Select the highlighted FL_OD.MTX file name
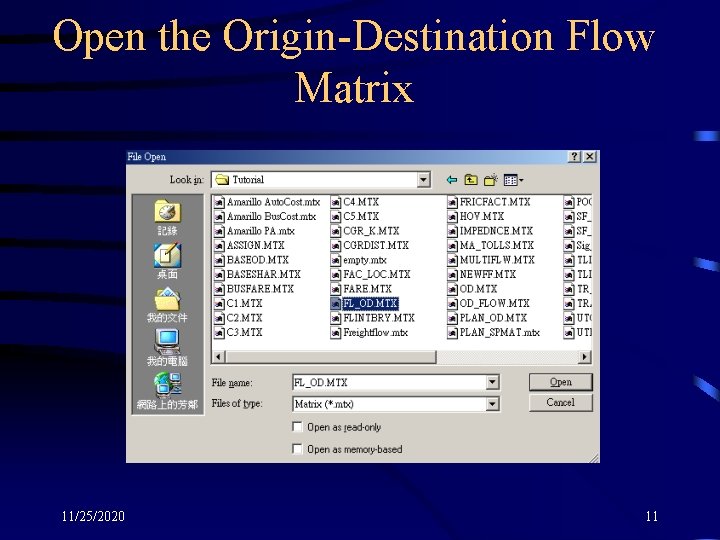This screenshot has height=540, width=720. (x=370, y=304)
